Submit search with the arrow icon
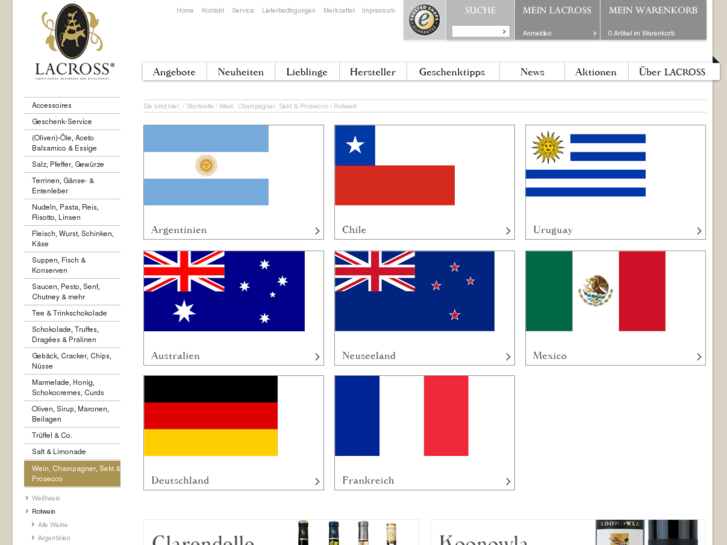This screenshot has width=727, height=545. tap(504, 32)
